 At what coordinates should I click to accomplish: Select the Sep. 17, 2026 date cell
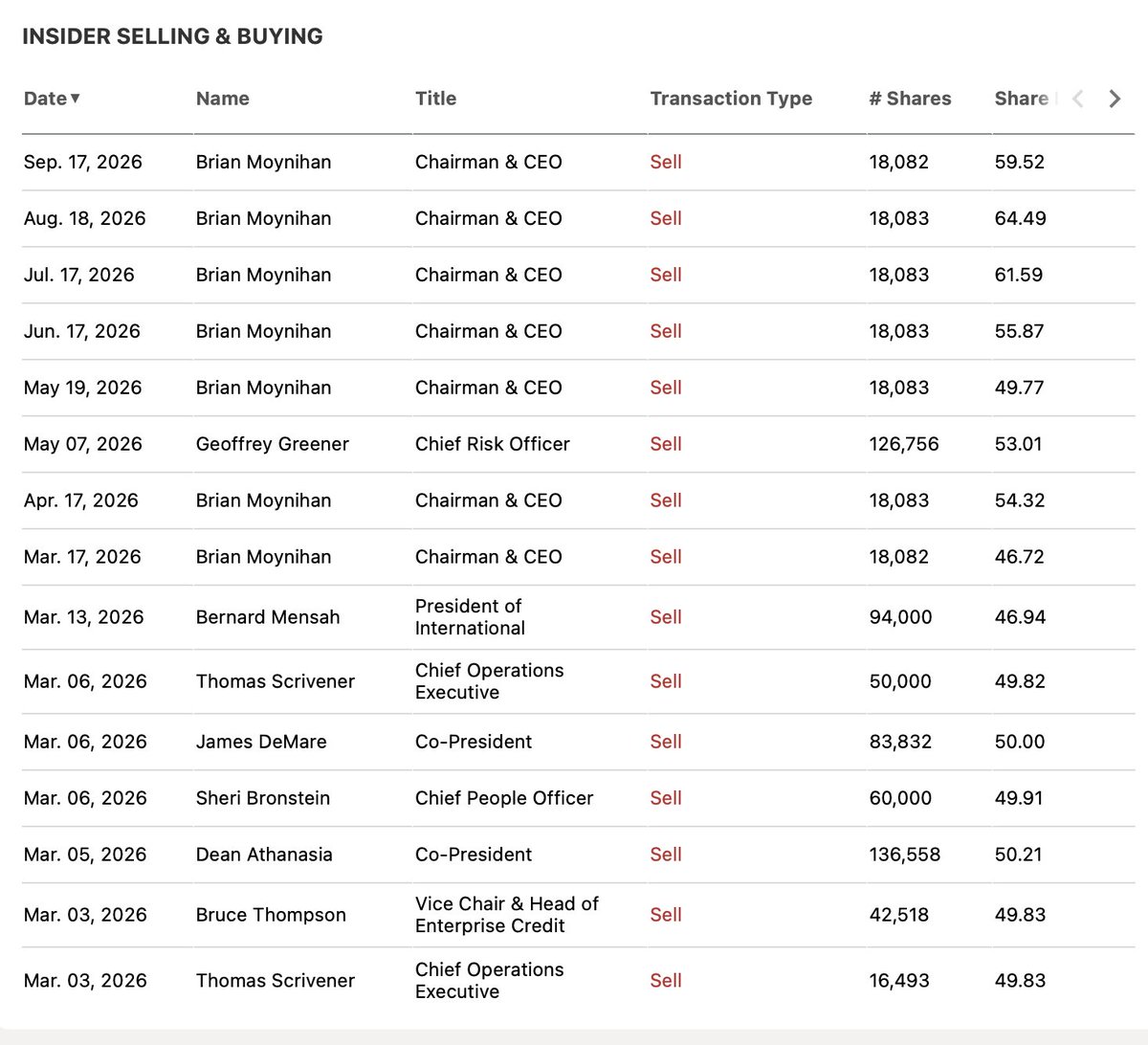(82, 162)
